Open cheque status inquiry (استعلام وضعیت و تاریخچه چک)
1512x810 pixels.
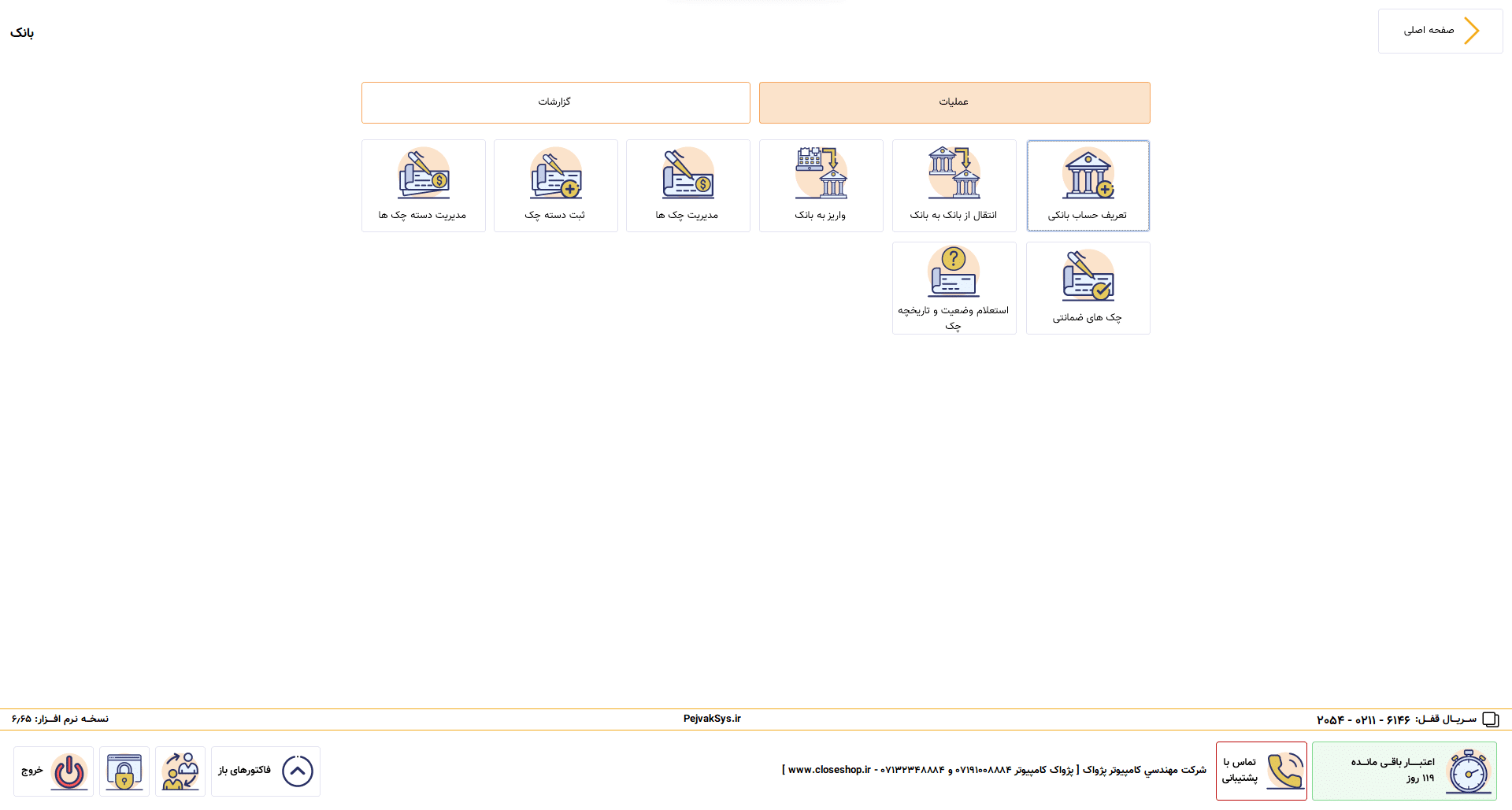tap(954, 288)
